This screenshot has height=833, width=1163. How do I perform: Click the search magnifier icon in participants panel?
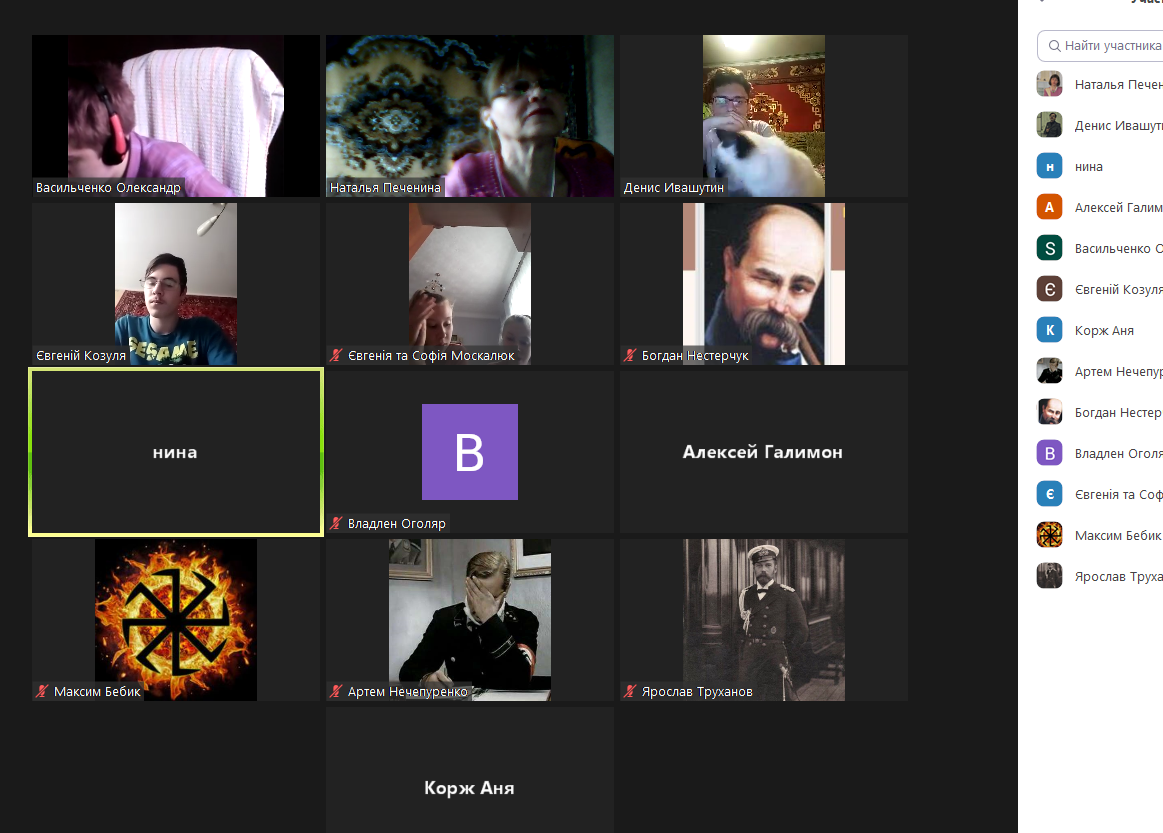pos(1054,46)
